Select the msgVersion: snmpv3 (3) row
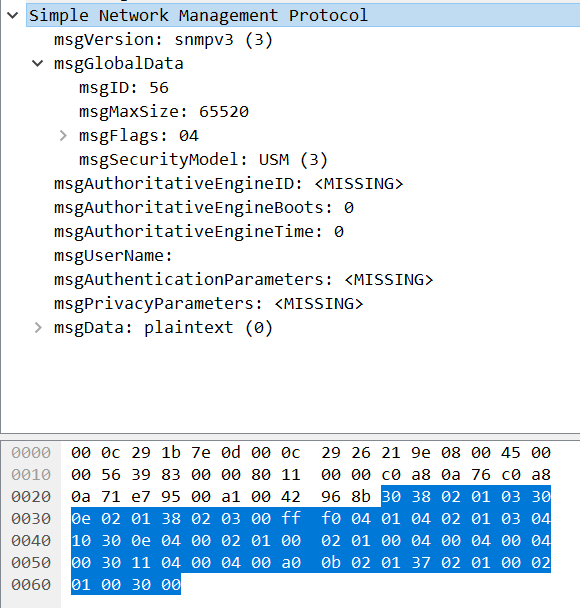The image size is (580, 608). pyautogui.click(x=163, y=40)
